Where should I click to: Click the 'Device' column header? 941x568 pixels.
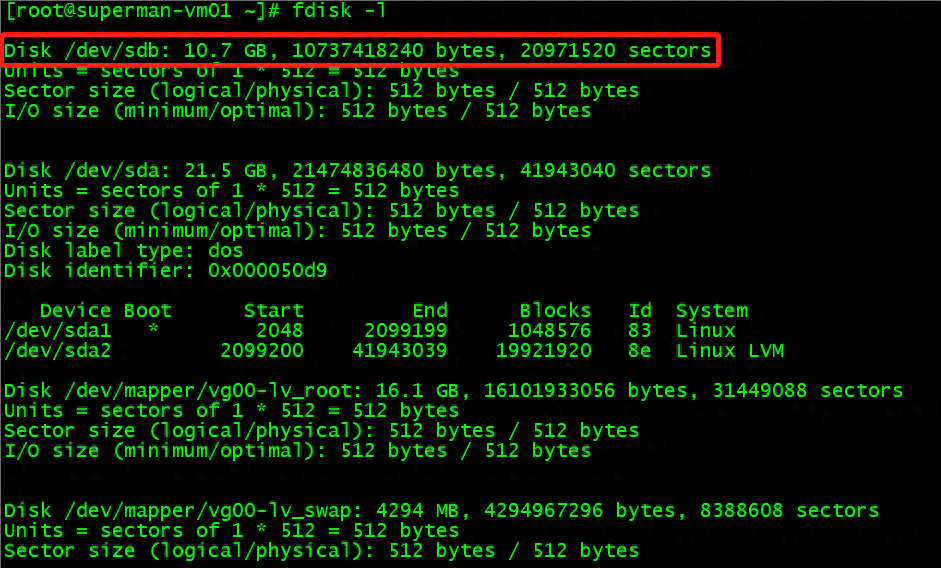76,310
